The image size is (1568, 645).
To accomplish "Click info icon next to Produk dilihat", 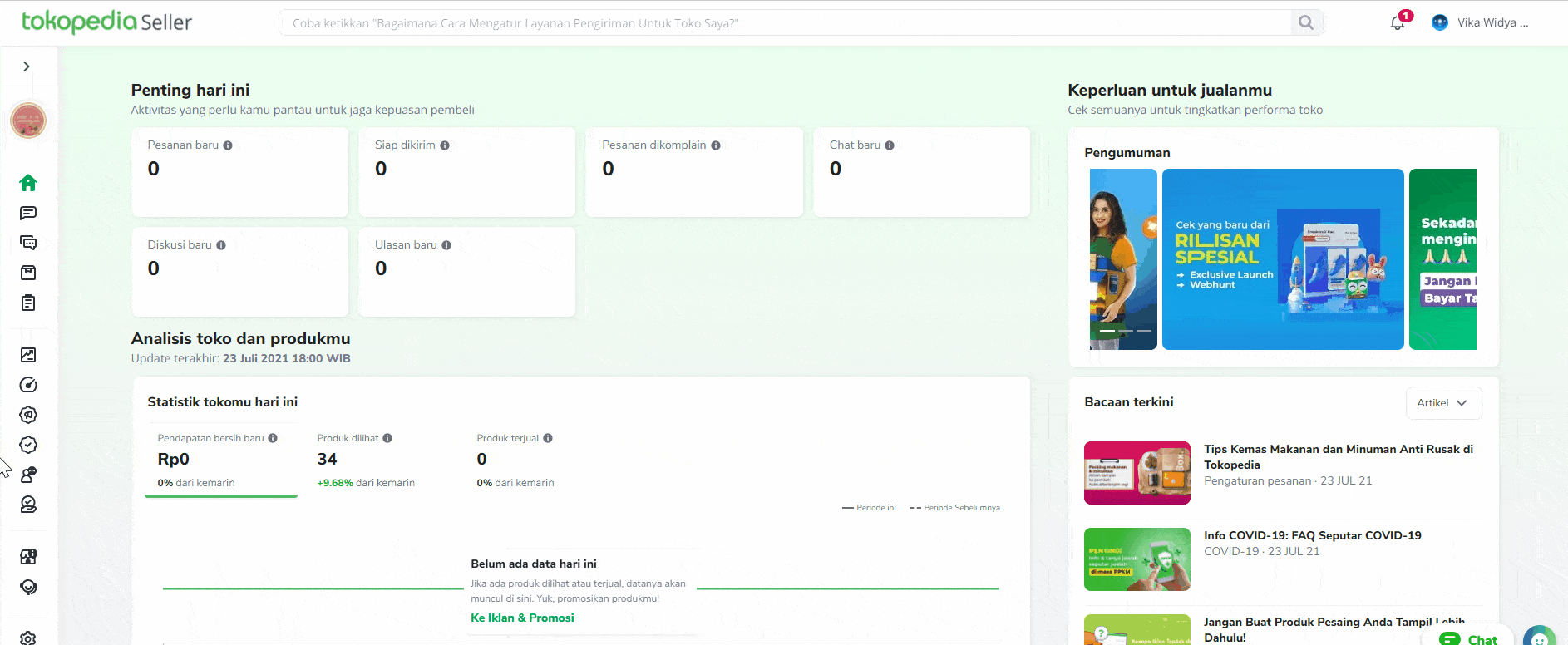I will [x=387, y=438].
